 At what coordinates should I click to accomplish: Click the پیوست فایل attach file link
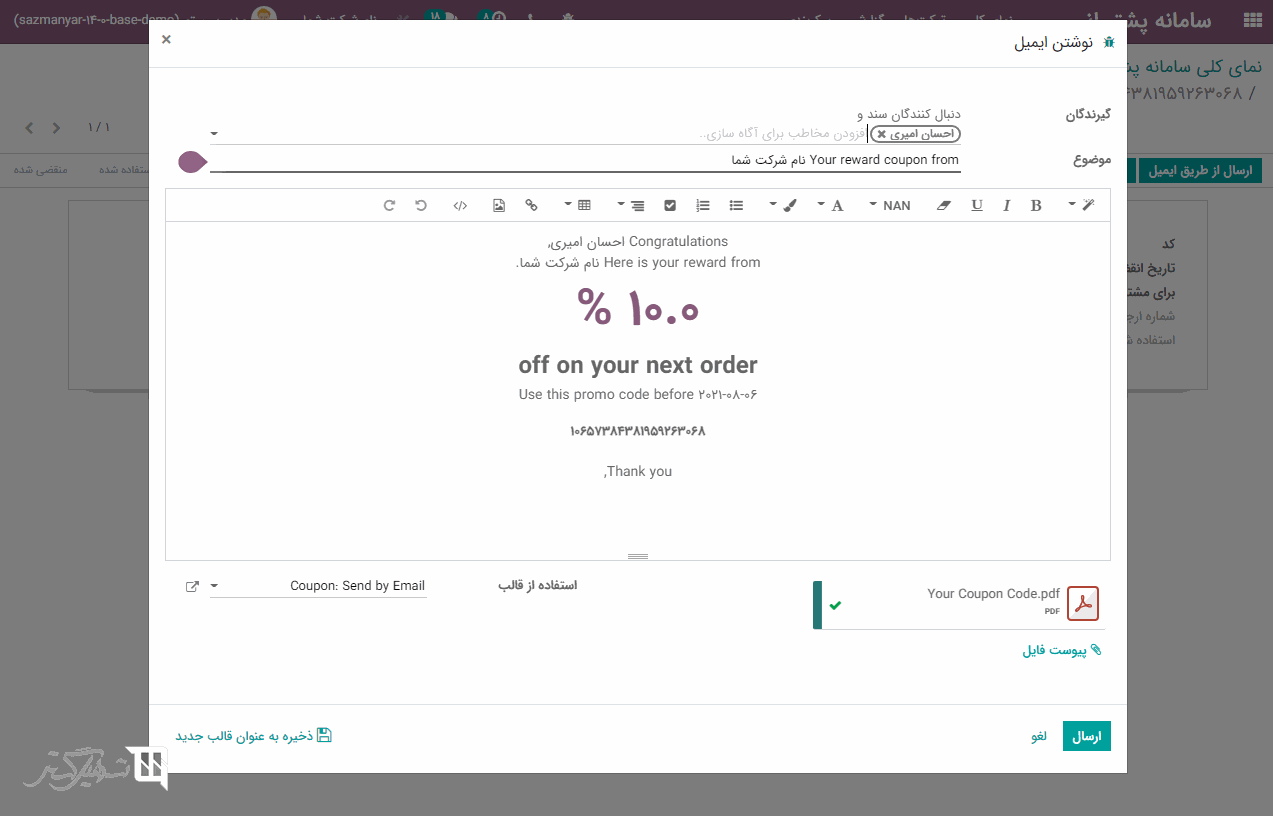(1061, 650)
